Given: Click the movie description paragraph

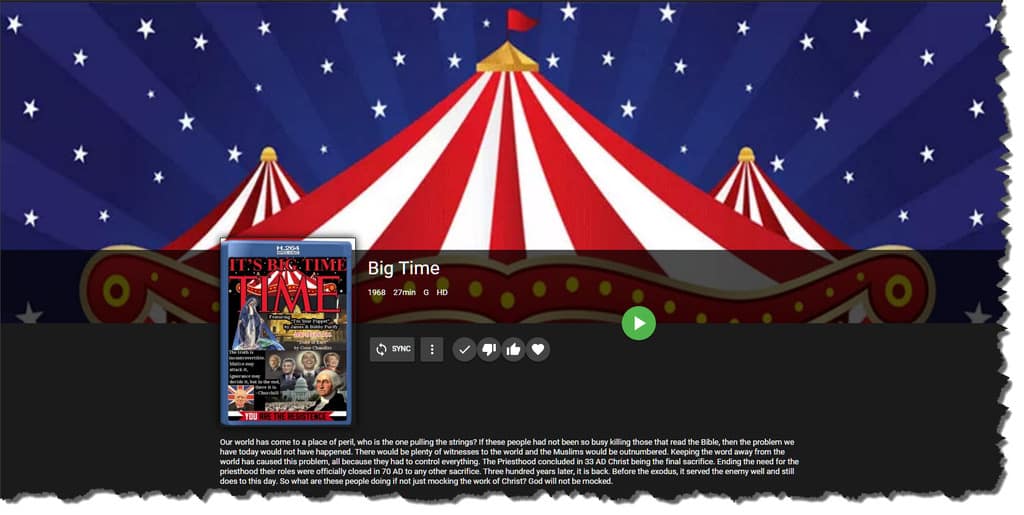Looking at the screenshot, I should [x=509, y=461].
